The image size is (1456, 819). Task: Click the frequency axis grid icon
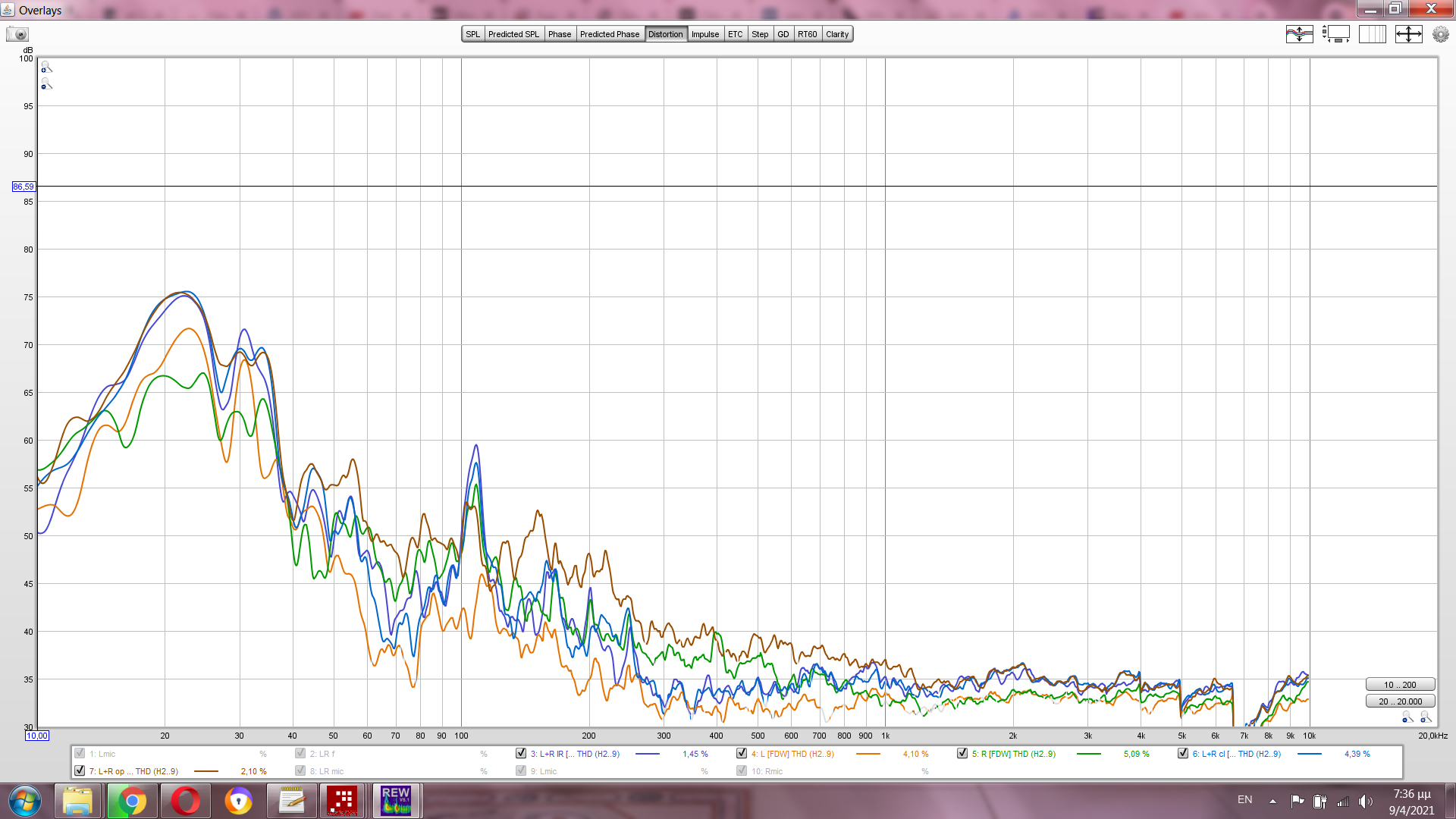pyautogui.click(x=1372, y=34)
